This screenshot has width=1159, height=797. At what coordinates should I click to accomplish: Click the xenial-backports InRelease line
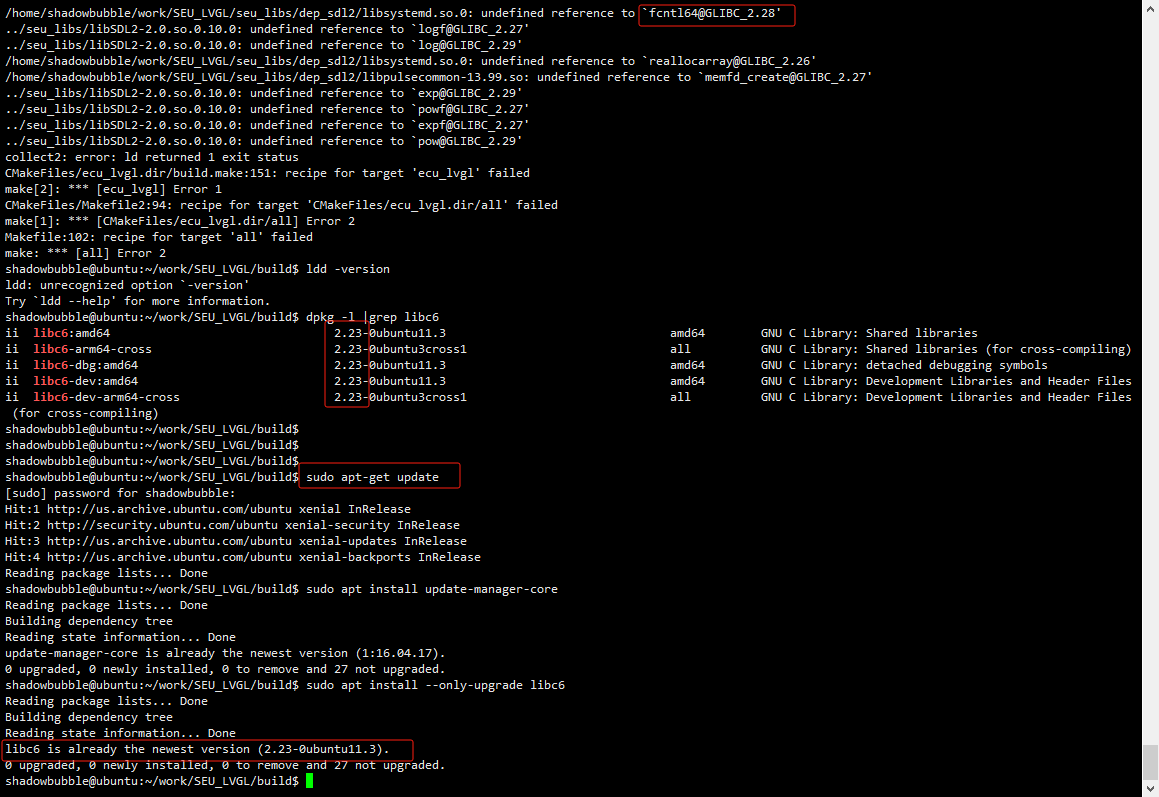(242, 557)
